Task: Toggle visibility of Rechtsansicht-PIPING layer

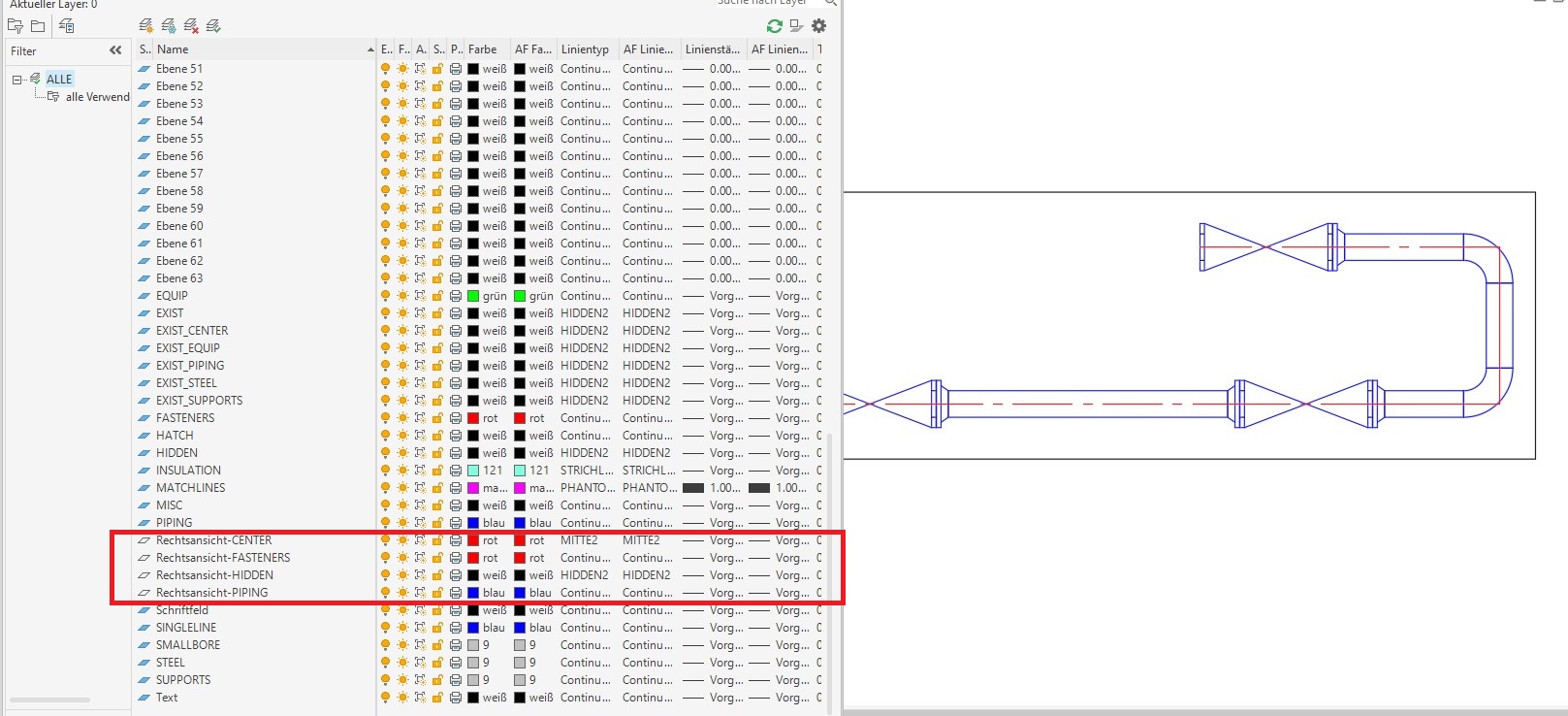Action: [385, 593]
